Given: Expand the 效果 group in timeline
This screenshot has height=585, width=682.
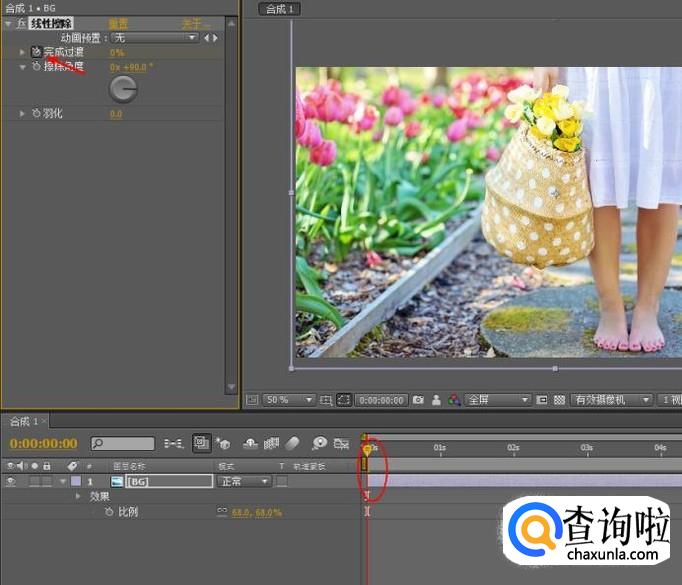Looking at the screenshot, I should pos(77,496).
